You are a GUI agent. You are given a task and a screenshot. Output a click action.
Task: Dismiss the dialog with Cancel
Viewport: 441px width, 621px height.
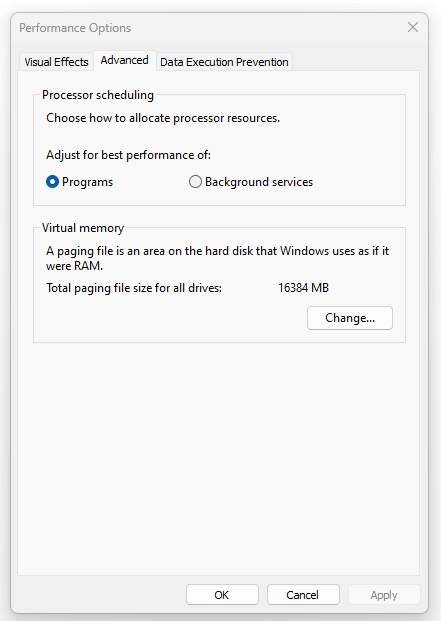pyautogui.click(x=303, y=594)
